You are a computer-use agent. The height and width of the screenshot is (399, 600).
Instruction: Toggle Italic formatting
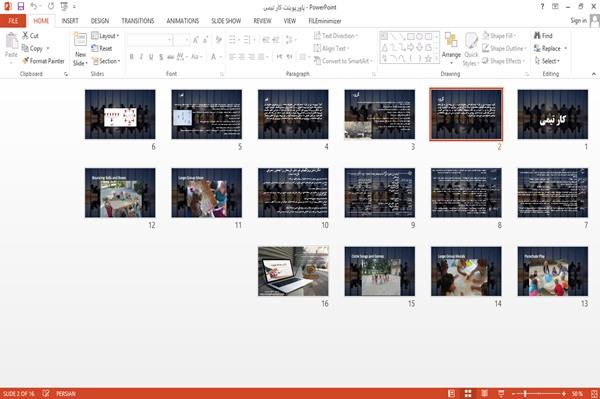[141, 57]
